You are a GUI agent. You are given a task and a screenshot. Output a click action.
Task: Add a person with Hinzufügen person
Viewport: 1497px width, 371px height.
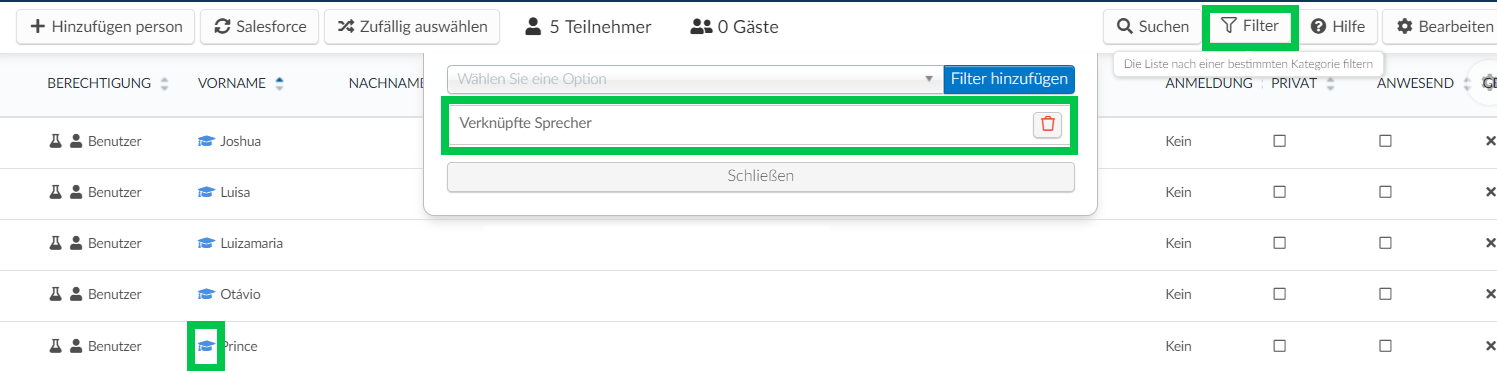[x=106, y=27]
